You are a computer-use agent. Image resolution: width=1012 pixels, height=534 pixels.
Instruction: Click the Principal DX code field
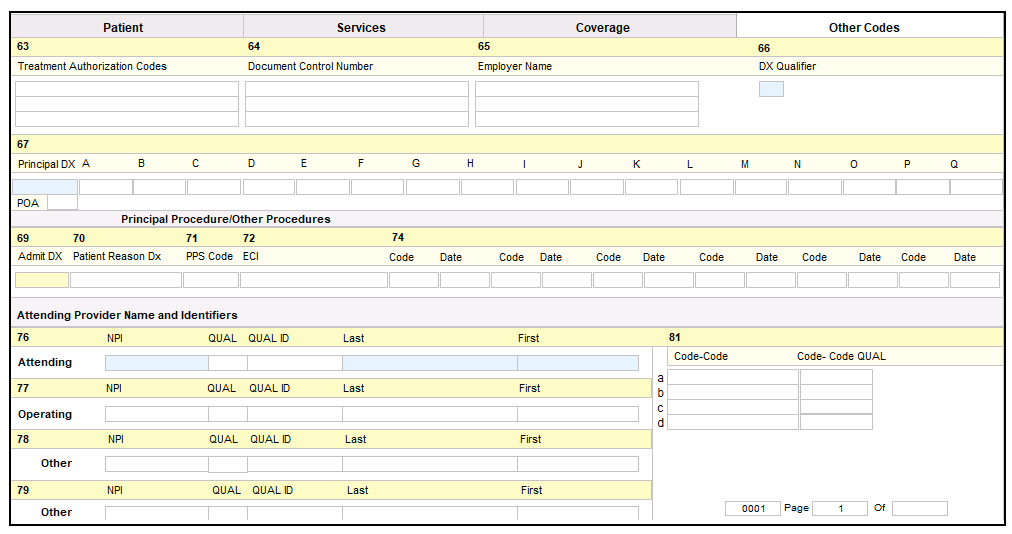44,187
